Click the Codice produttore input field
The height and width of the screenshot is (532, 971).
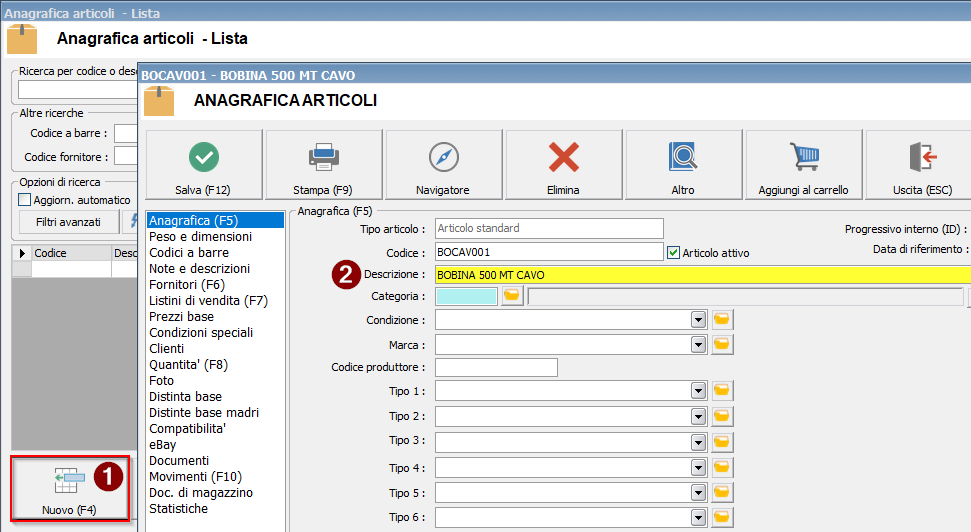pyautogui.click(x=496, y=368)
